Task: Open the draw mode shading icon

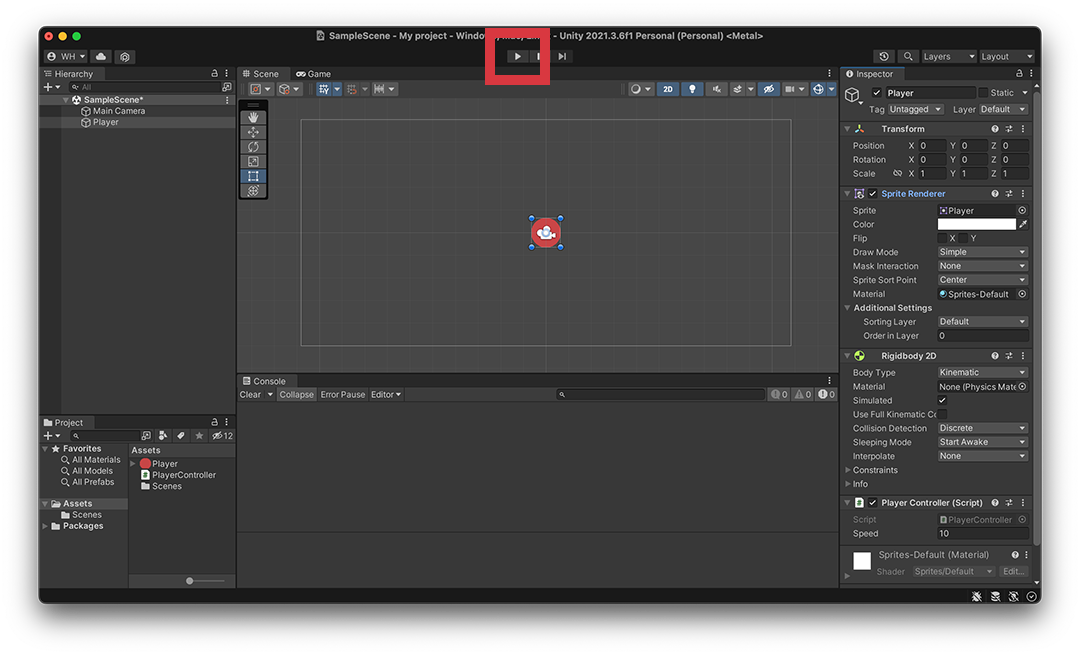Action: coord(636,89)
